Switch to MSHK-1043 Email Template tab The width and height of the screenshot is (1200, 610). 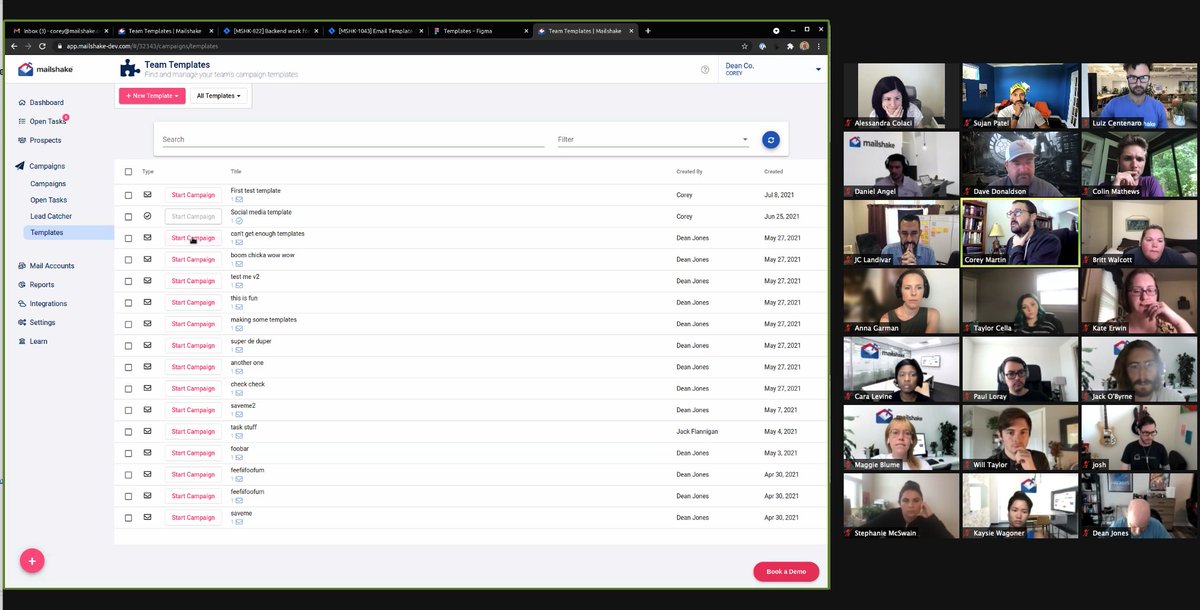(x=376, y=31)
